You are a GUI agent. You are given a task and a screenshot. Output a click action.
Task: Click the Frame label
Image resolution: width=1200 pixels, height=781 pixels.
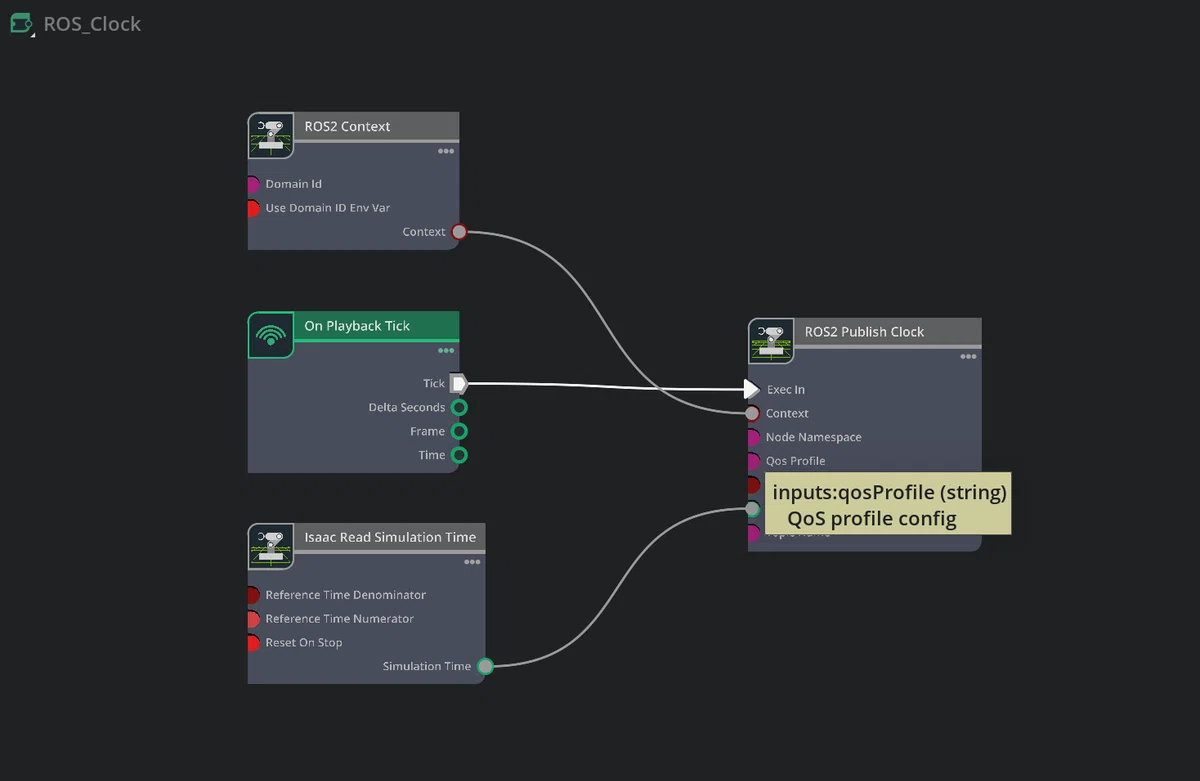click(428, 431)
